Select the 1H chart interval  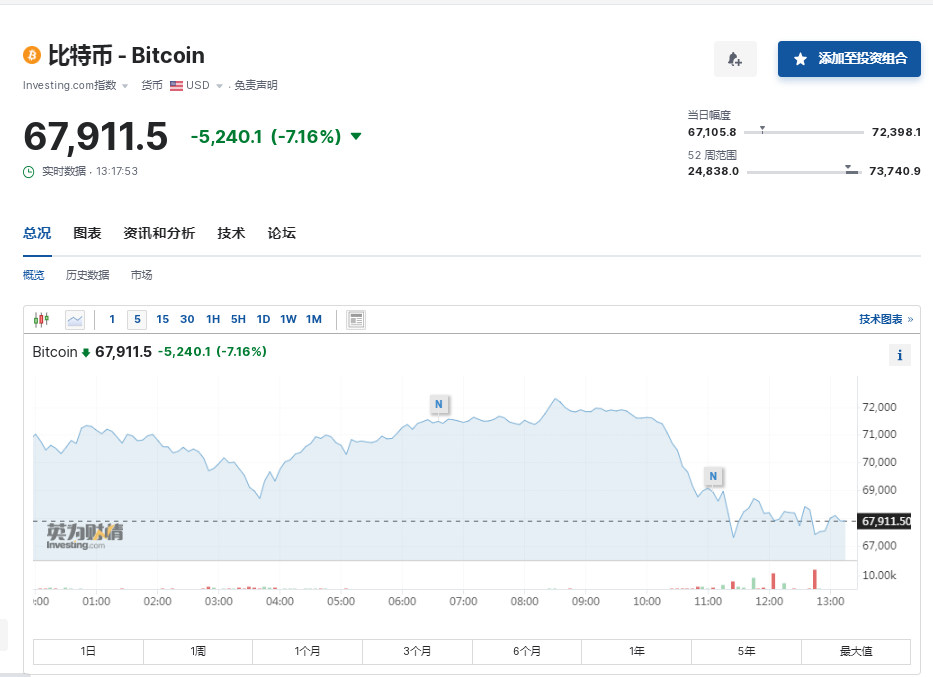click(x=213, y=320)
